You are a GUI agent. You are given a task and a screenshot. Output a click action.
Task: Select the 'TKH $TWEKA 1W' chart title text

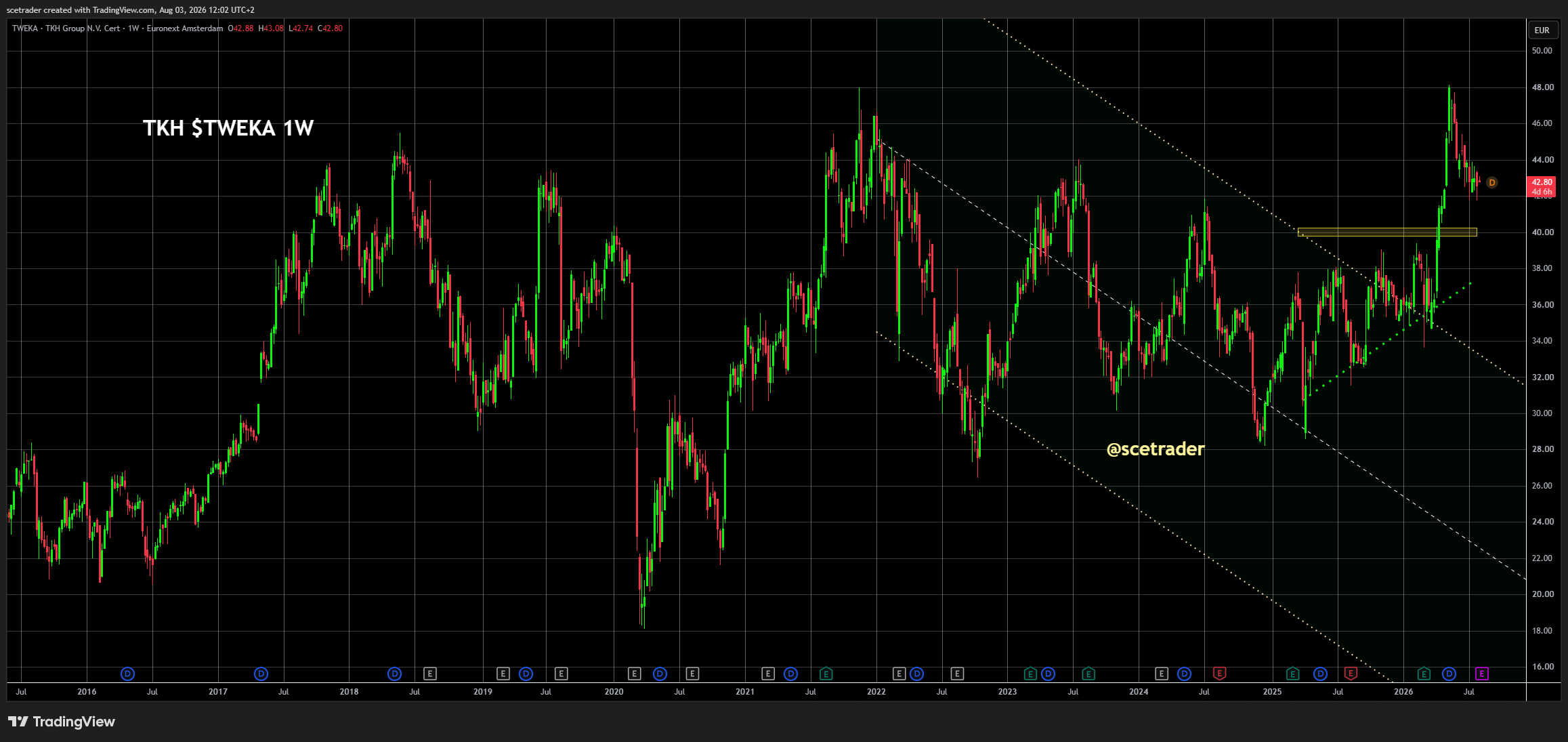pyautogui.click(x=228, y=128)
